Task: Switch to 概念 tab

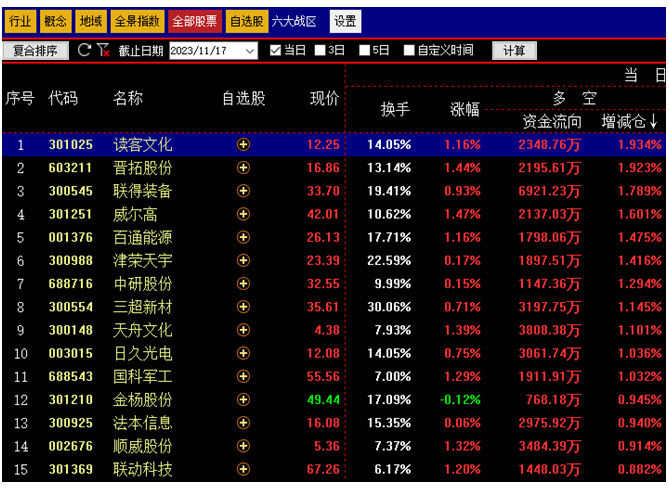Action: (55, 21)
